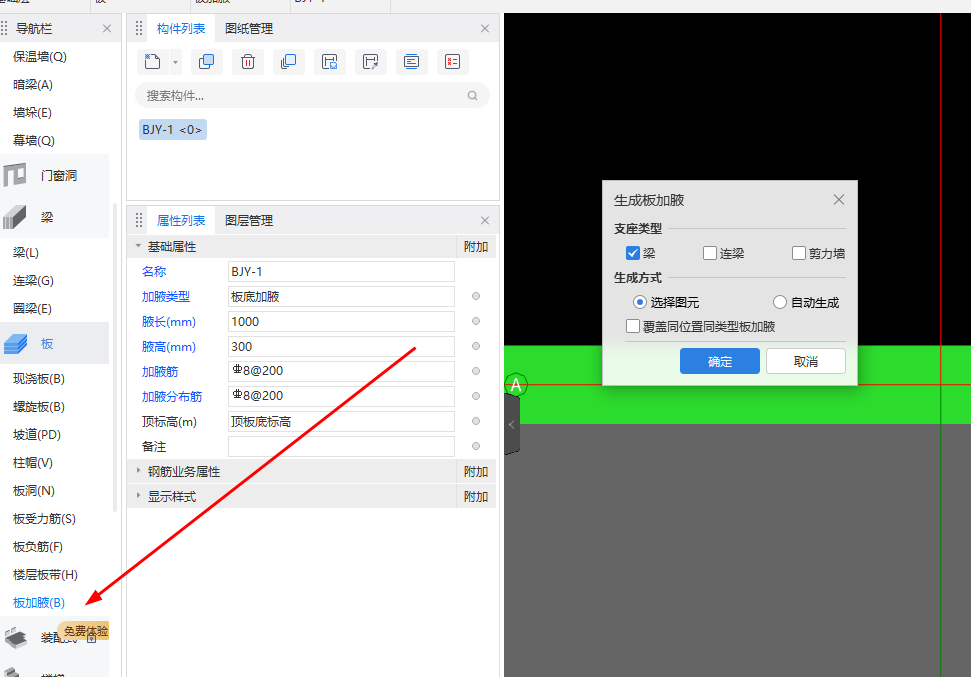Close the 生成板加腋 dialog
Viewport: 971px width, 677px height.
click(838, 199)
